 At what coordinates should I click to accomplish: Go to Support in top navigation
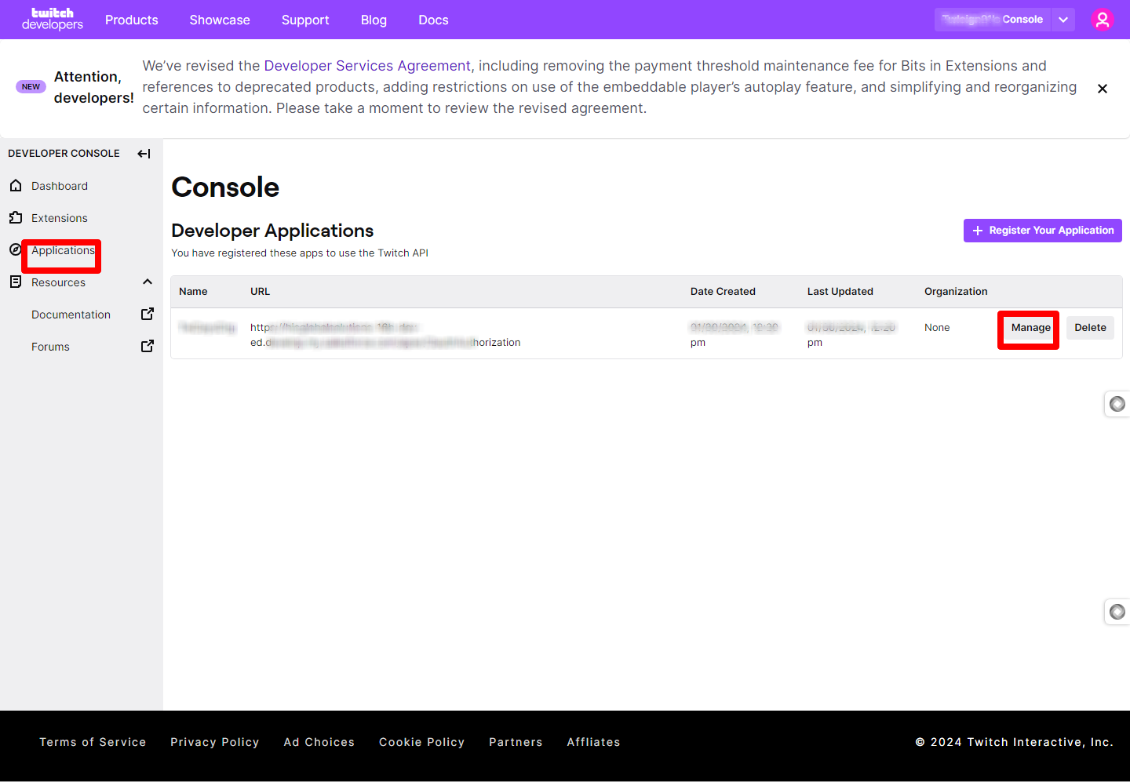pos(306,20)
